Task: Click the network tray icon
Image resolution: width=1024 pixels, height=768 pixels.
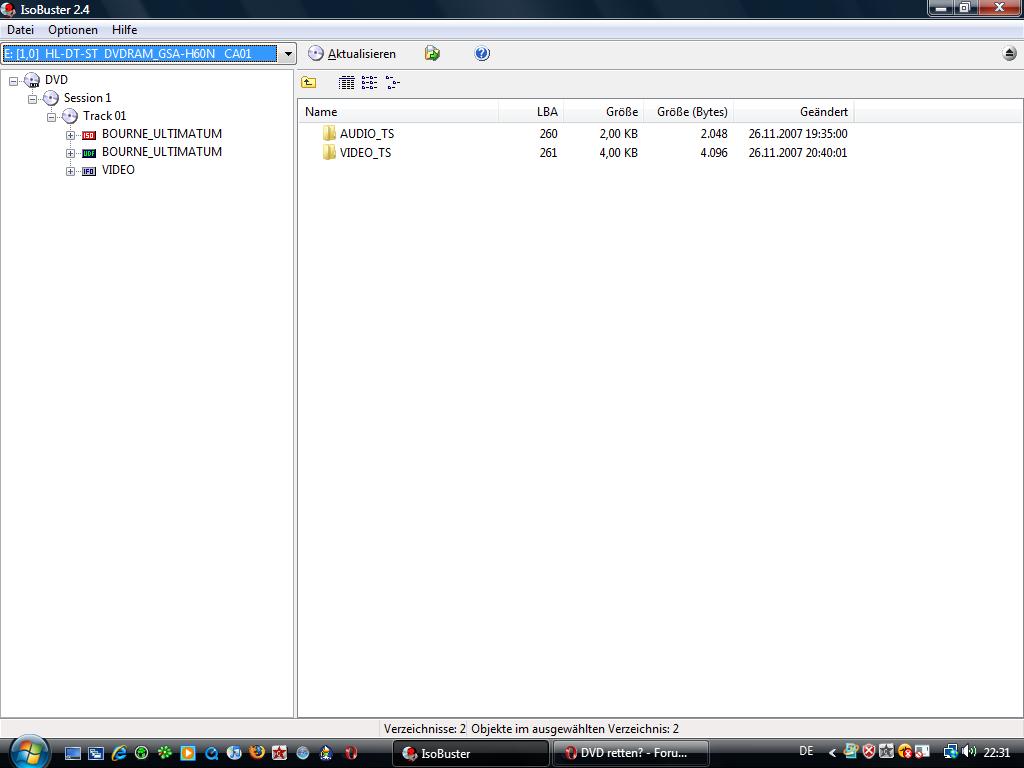Action: [951, 752]
